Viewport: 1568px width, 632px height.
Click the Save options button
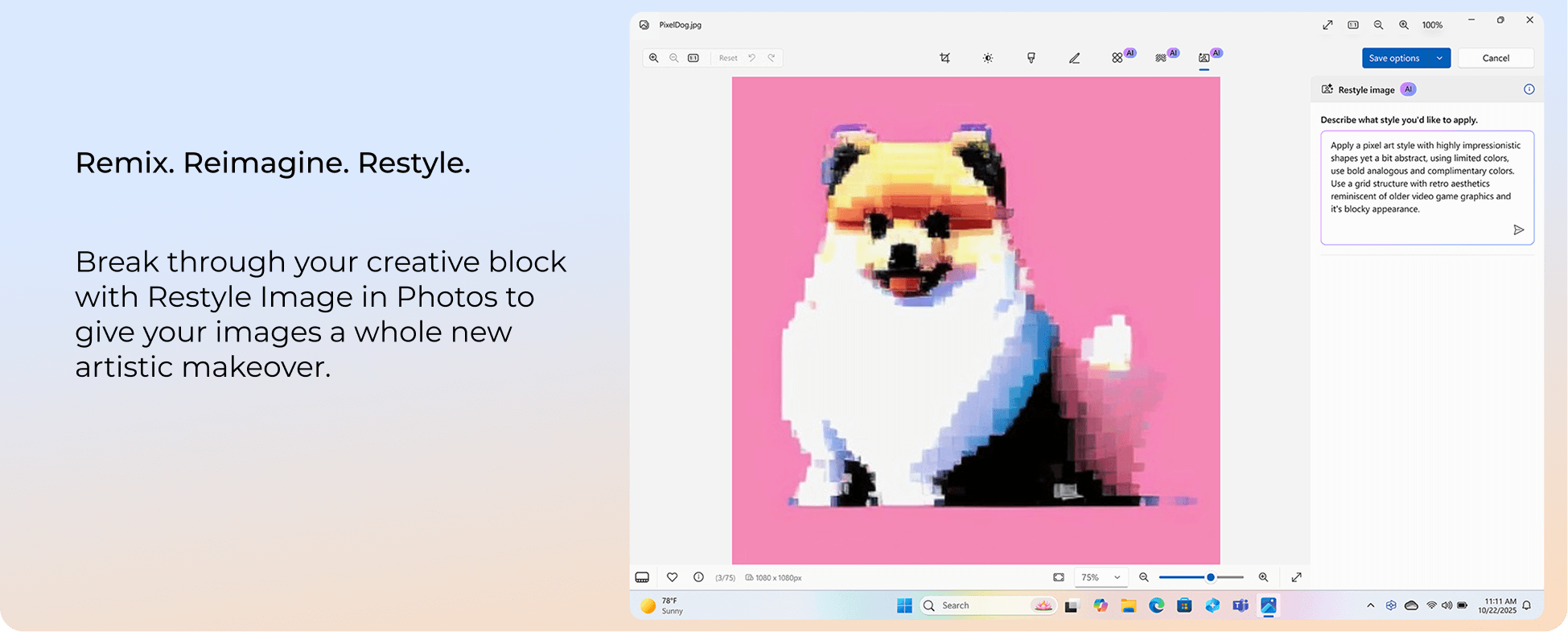click(x=1395, y=58)
